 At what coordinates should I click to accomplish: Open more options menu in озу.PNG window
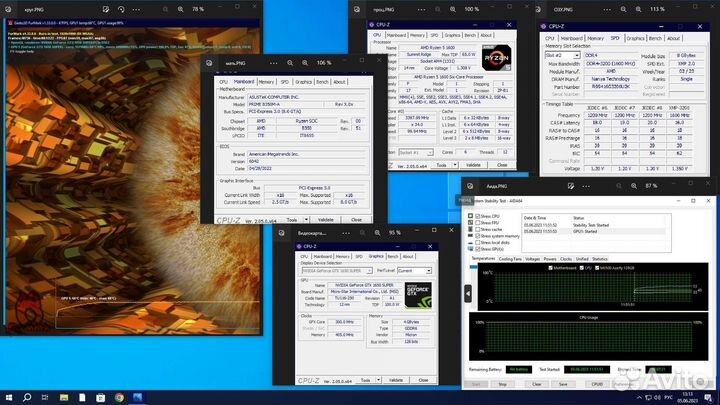(x=607, y=9)
